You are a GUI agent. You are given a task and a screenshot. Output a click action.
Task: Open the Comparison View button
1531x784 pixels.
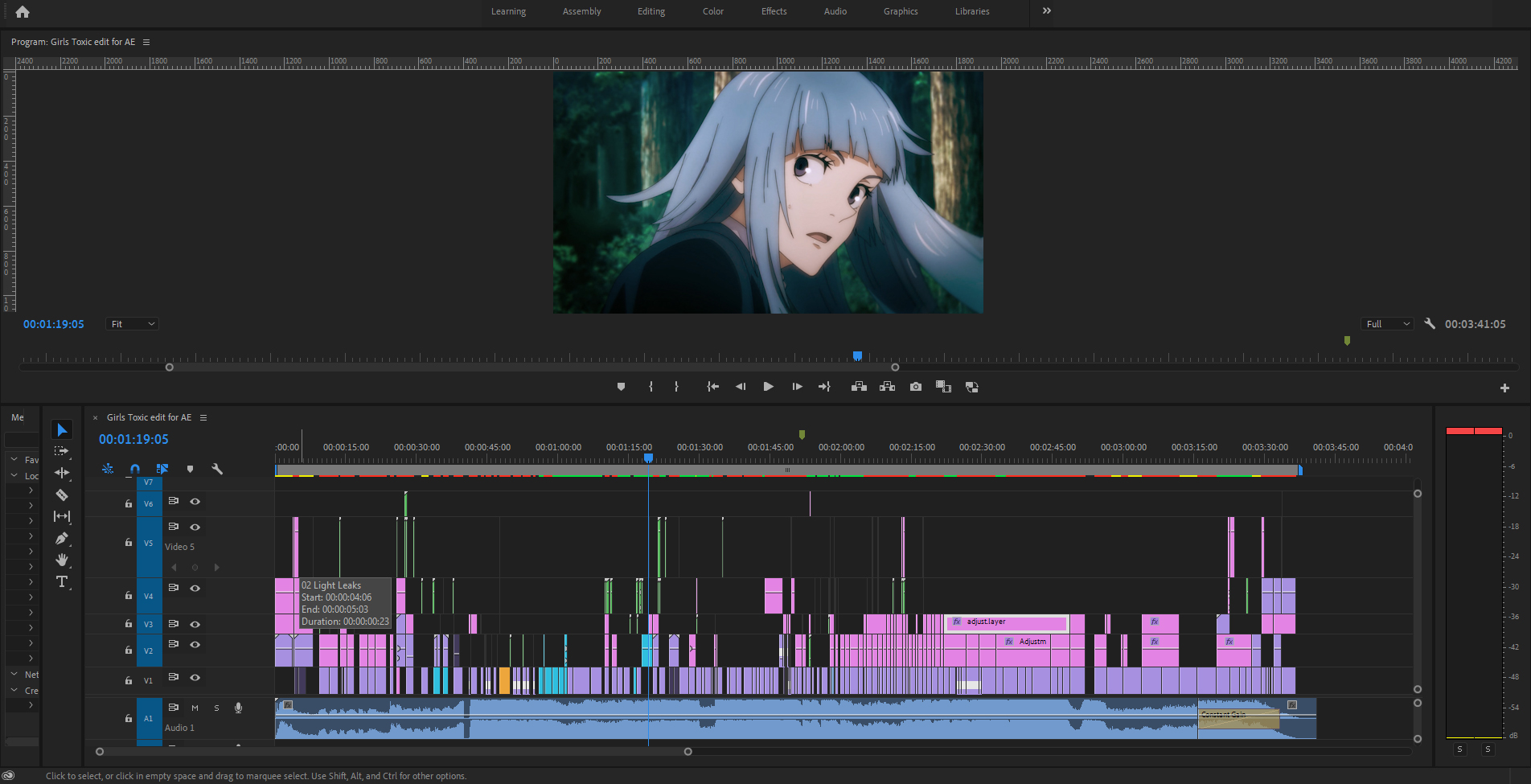click(943, 387)
